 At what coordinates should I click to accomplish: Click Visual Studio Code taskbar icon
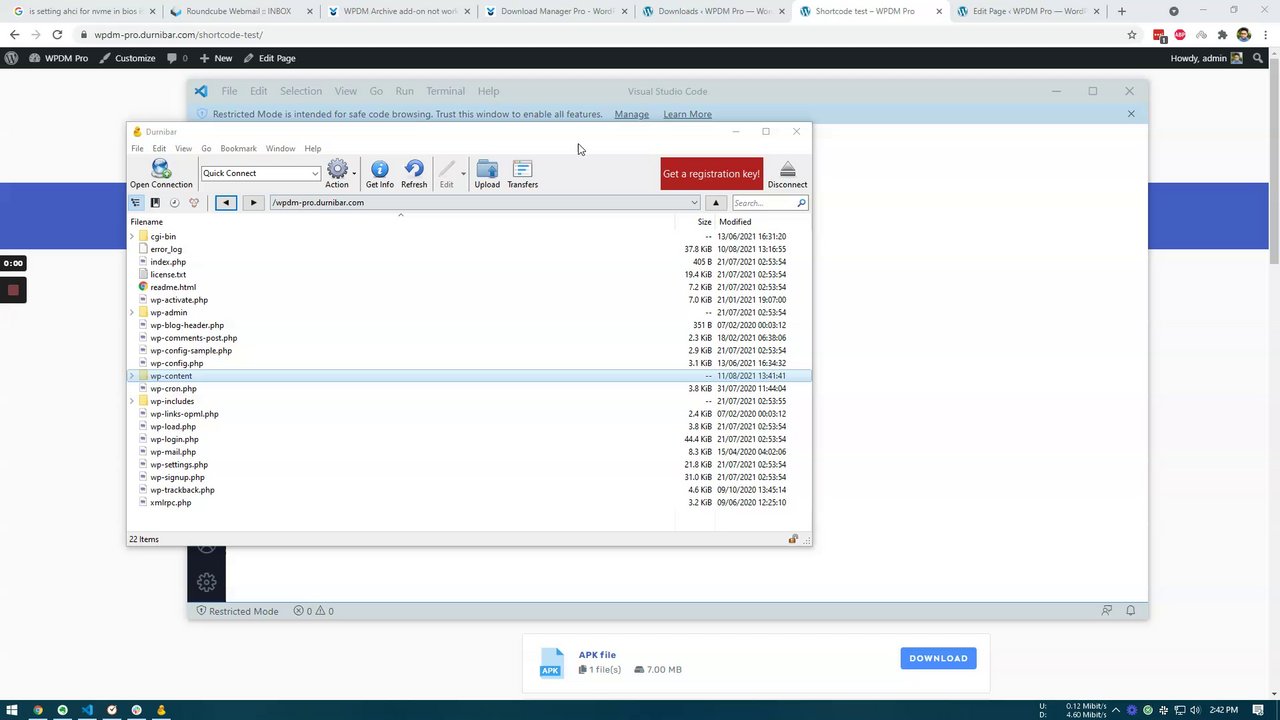(x=87, y=710)
